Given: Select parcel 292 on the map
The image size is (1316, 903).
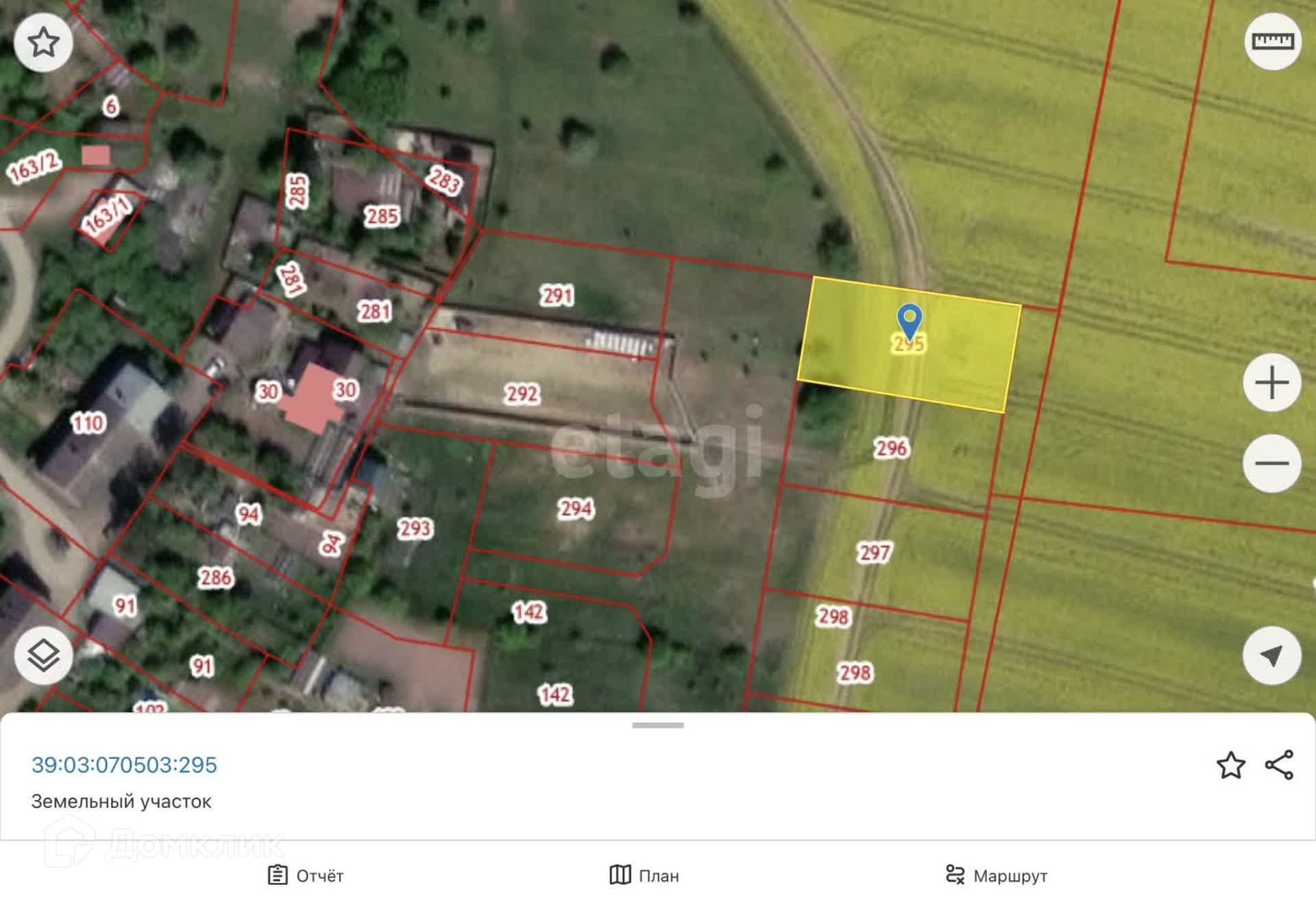Looking at the screenshot, I should pos(522,394).
